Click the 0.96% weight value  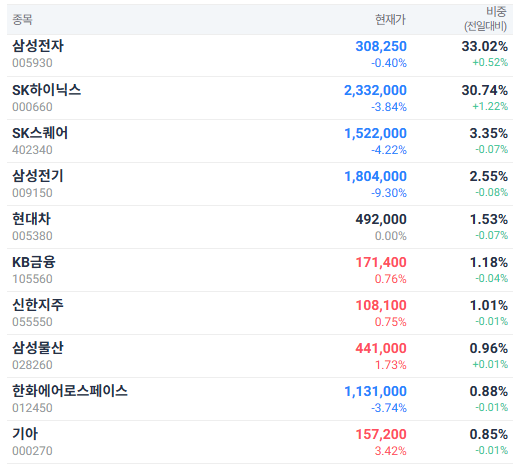(x=489, y=349)
